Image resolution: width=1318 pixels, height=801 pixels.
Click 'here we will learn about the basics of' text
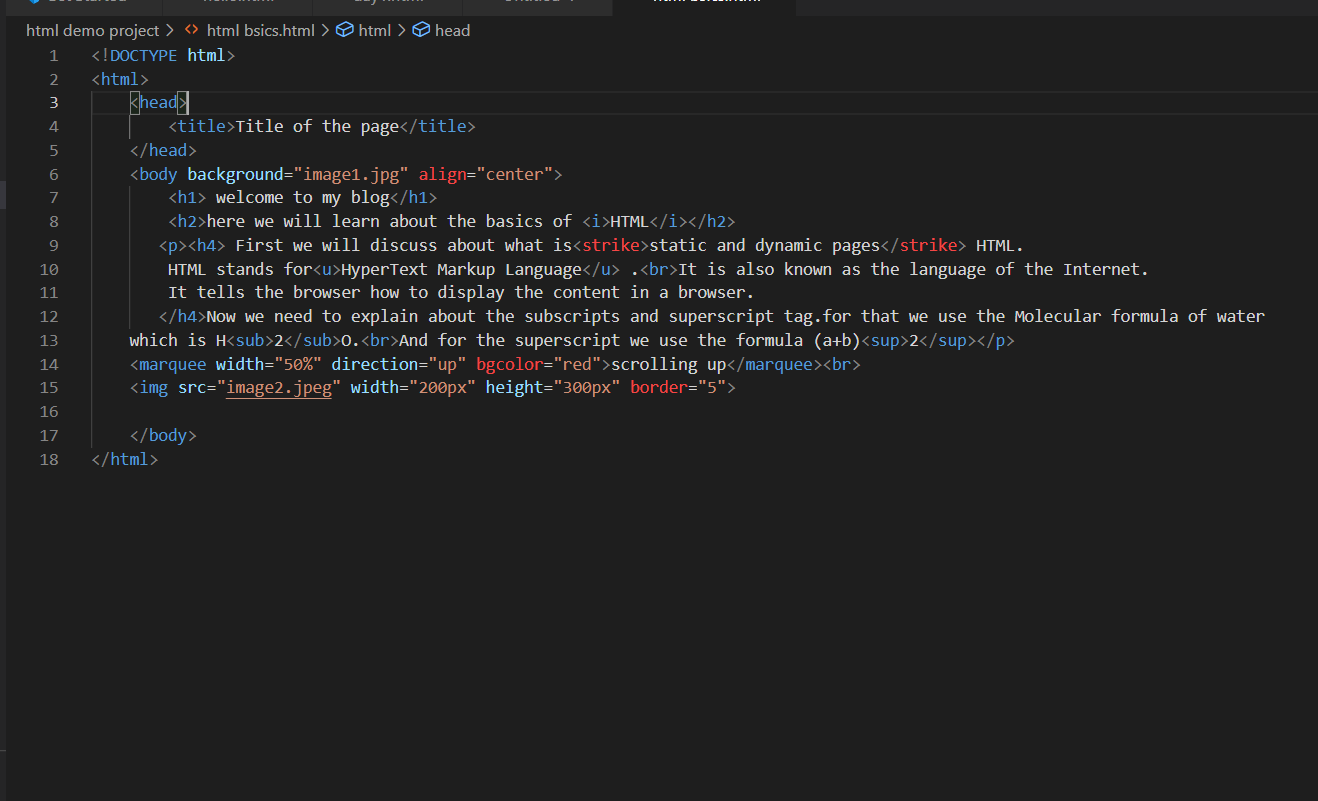pyautogui.click(x=389, y=221)
